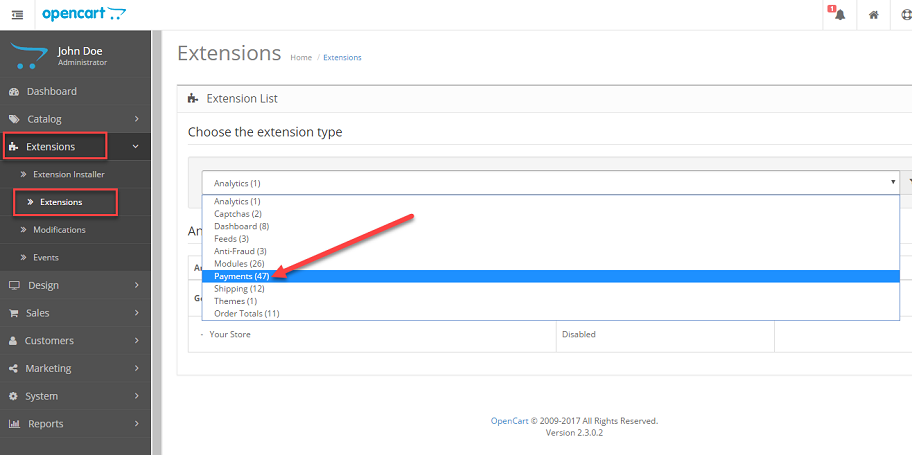This screenshot has width=912, height=455.
Task: Click the puzzle icon beside Extension List
Action: (x=193, y=98)
